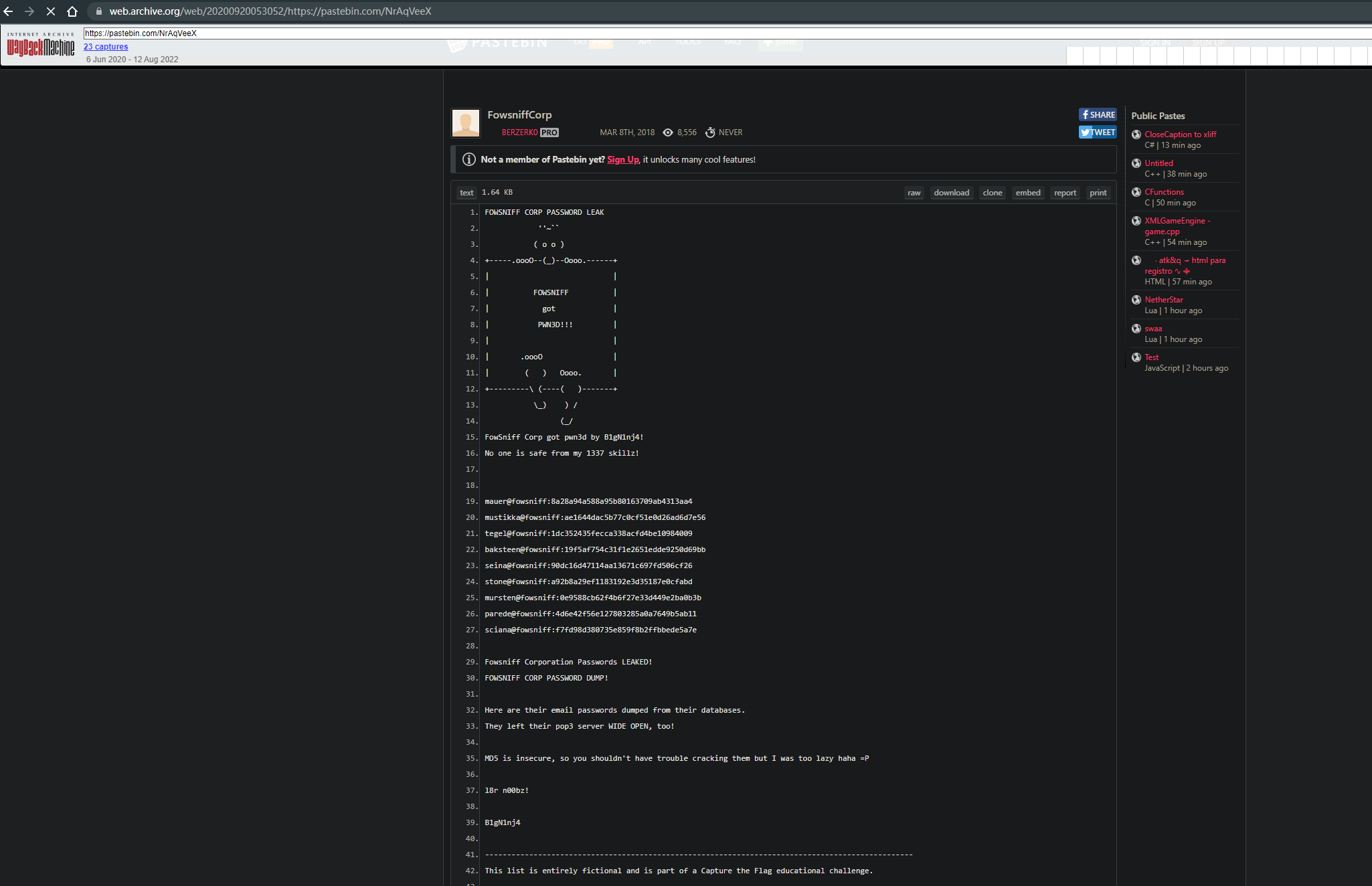This screenshot has height=886, width=1372.
Task: Download the paste
Action: (952, 193)
